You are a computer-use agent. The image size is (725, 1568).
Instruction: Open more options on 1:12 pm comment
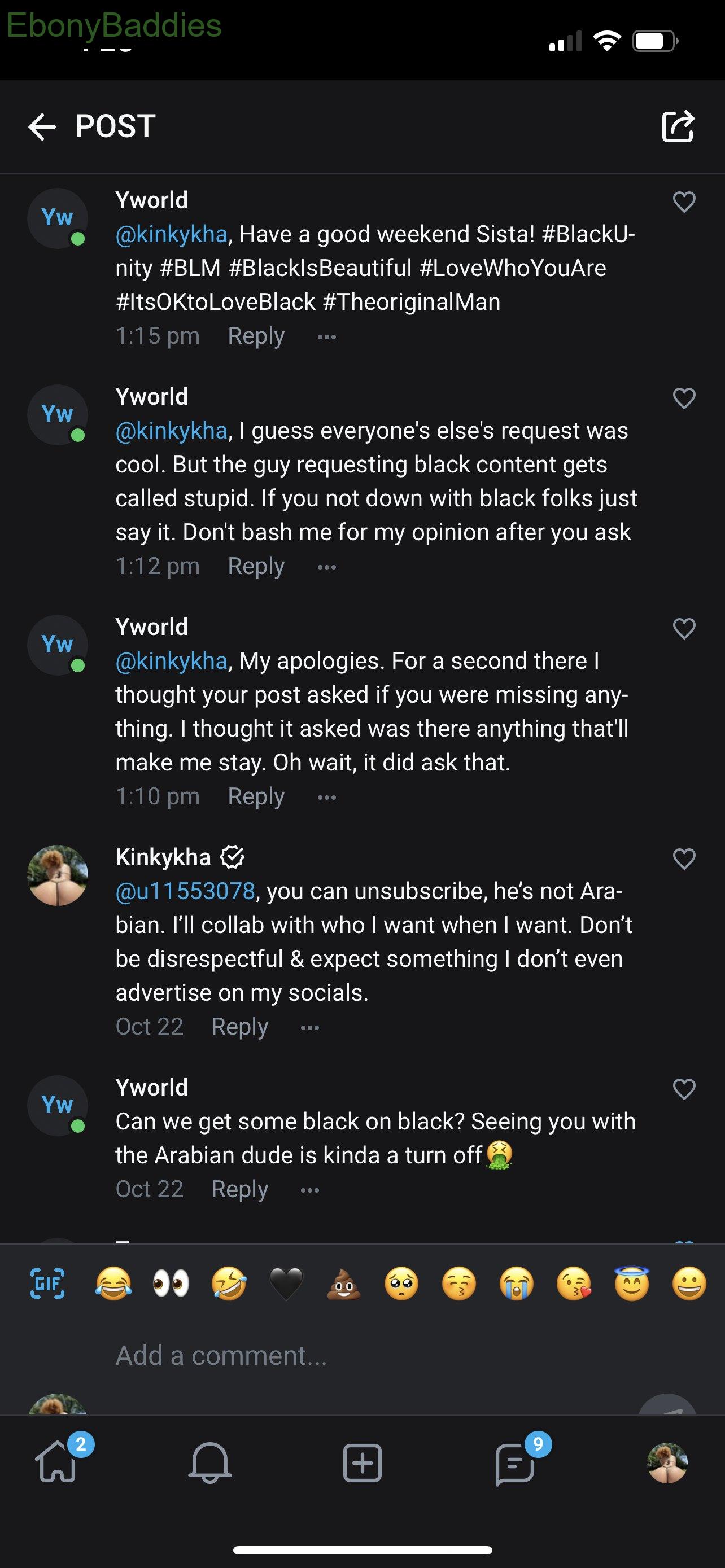(x=327, y=567)
